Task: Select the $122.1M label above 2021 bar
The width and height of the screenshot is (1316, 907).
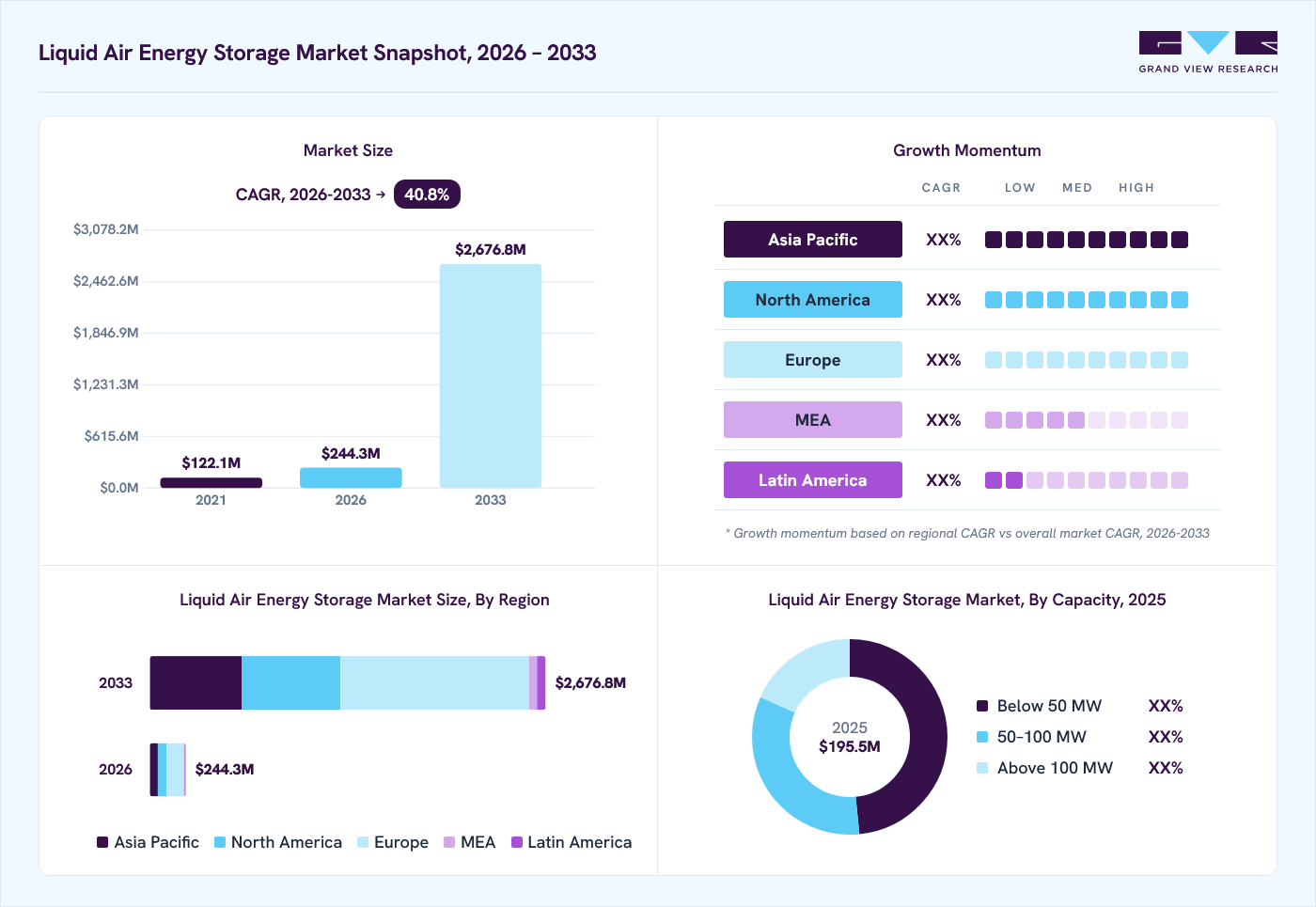Action: click(211, 463)
